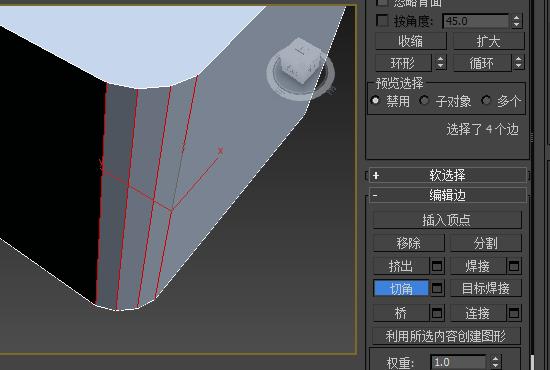This screenshot has width=550, height=370.
Task: Click the 焊接 (Weld) button
Action: (x=478, y=266)
